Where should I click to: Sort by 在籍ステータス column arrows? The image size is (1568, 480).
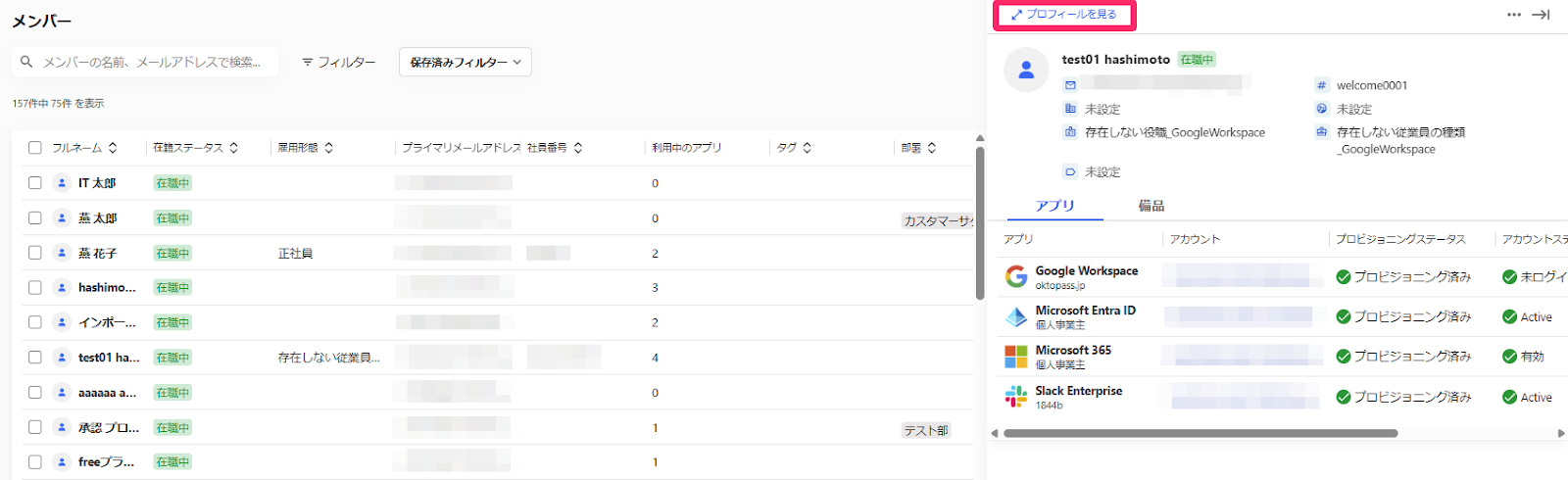tap(233, 148)
